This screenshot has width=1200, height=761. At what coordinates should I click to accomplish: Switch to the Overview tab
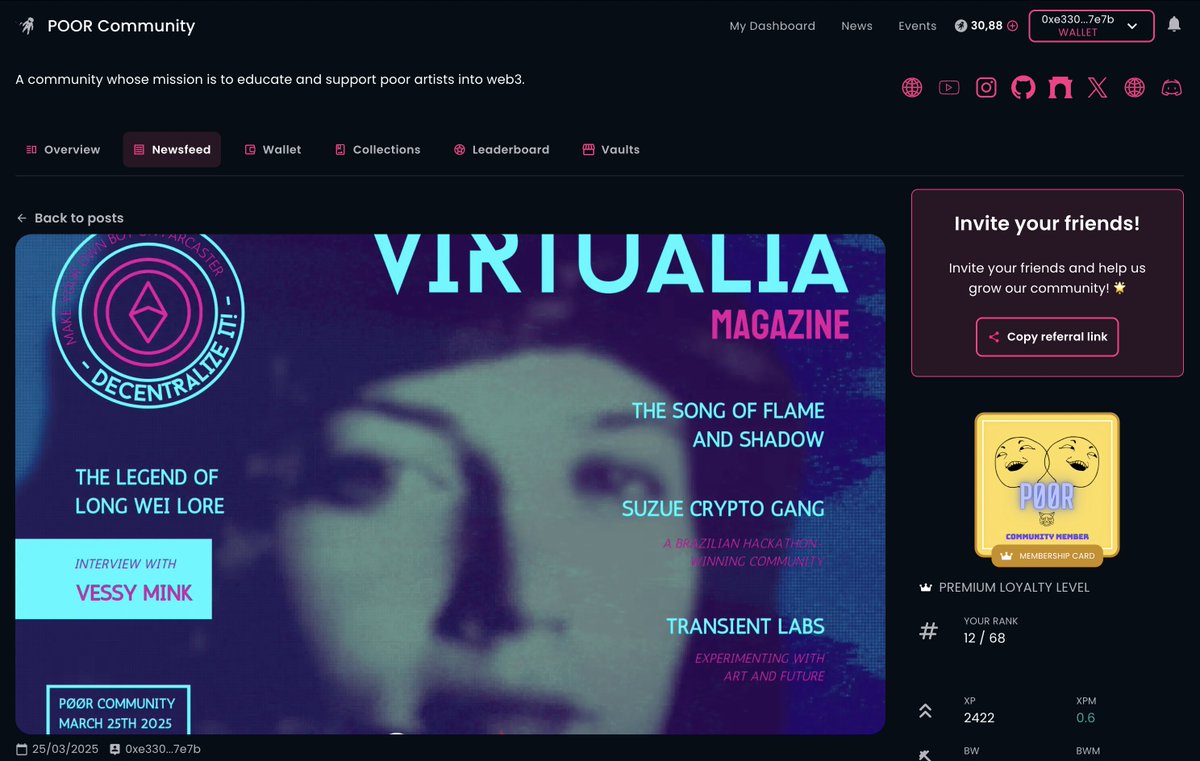click(x=62, y=149)
